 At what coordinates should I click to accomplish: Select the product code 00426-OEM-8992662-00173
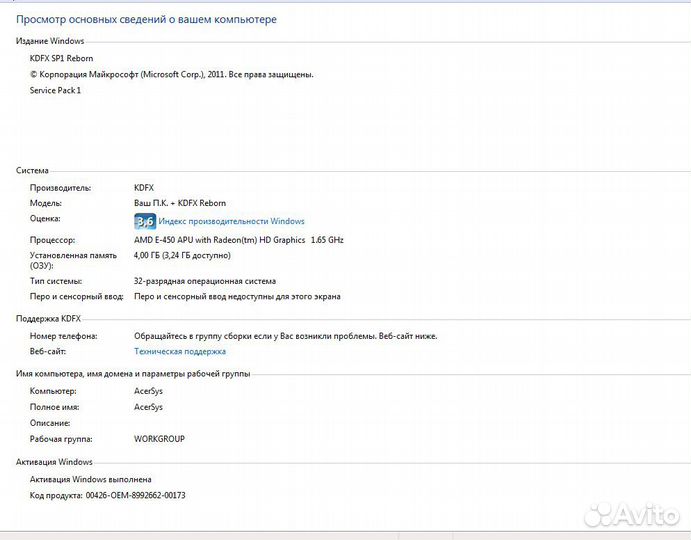pyautogui.click(x=135, y=495)
